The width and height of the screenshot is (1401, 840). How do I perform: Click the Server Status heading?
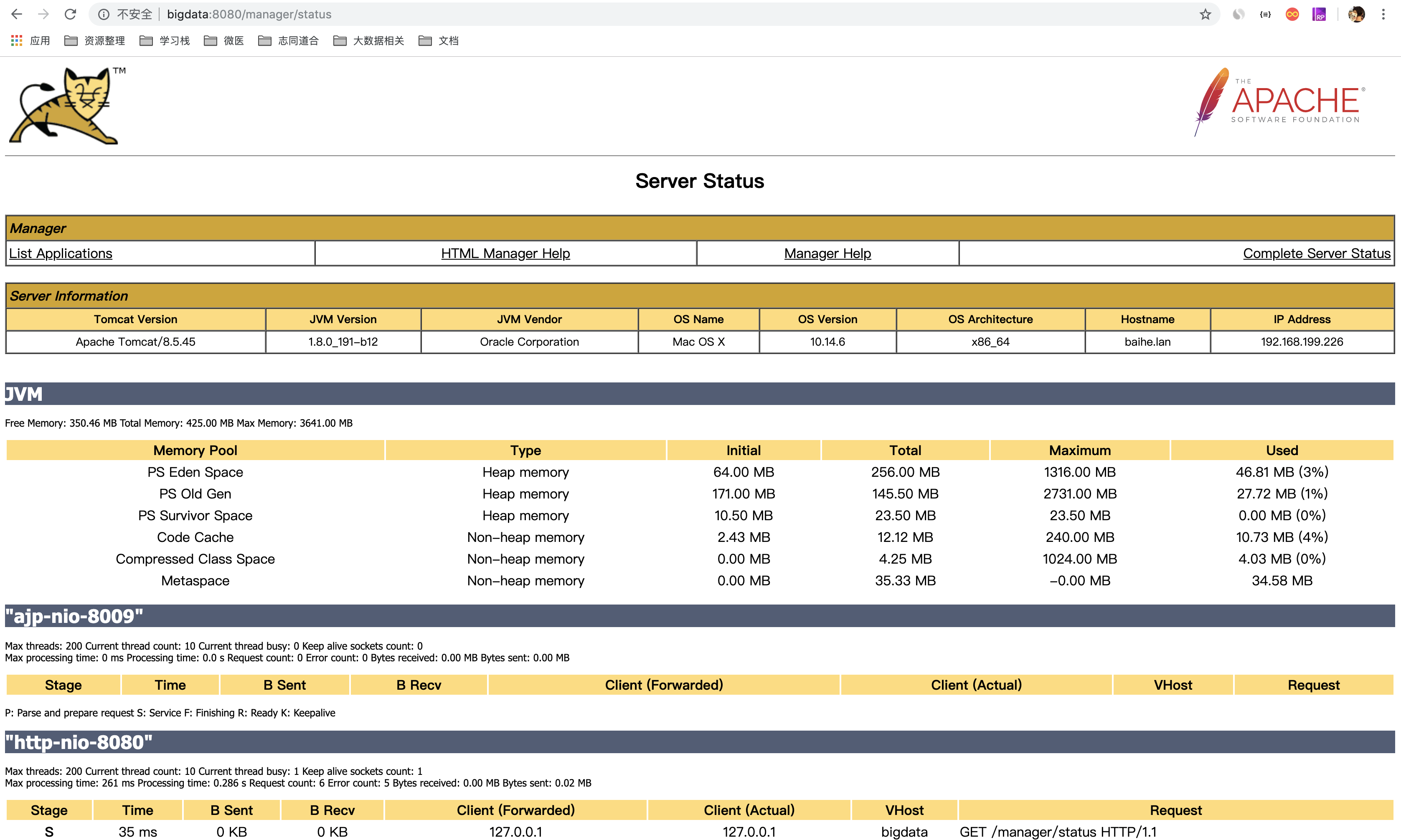700,181
